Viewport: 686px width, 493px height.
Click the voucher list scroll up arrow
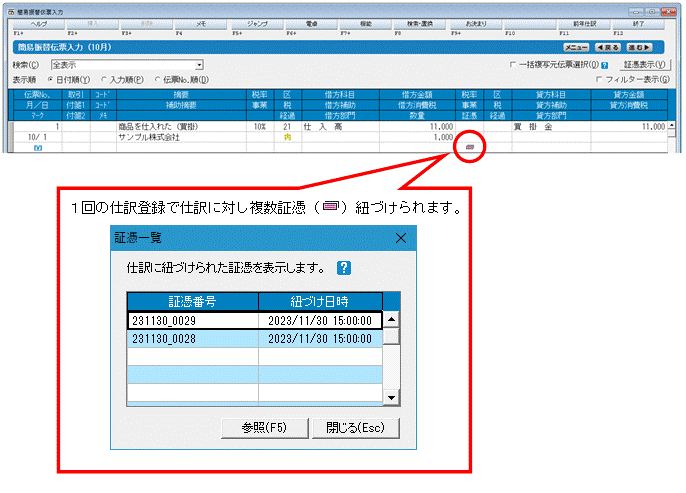[392, 319]
